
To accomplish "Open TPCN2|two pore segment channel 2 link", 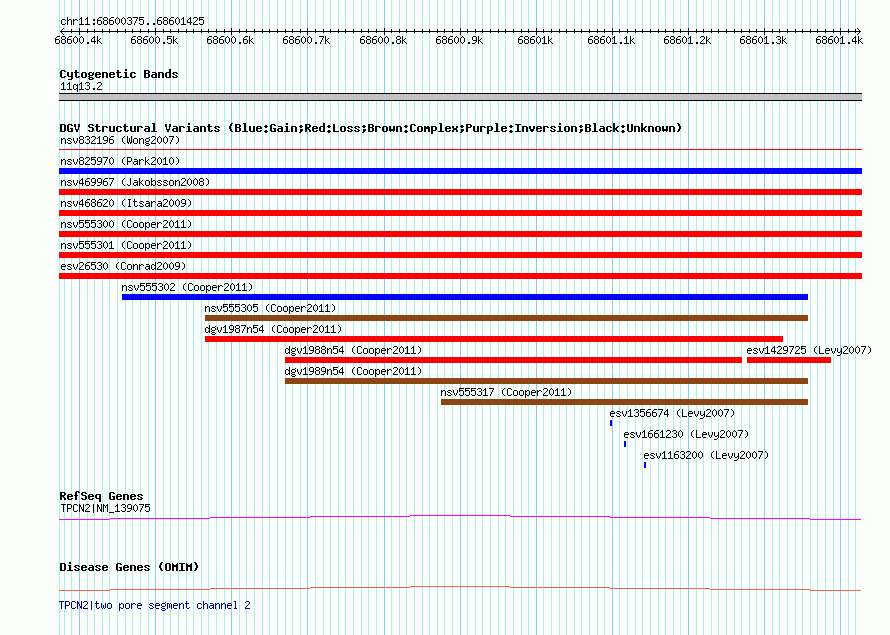I will [x=155, y=605].
